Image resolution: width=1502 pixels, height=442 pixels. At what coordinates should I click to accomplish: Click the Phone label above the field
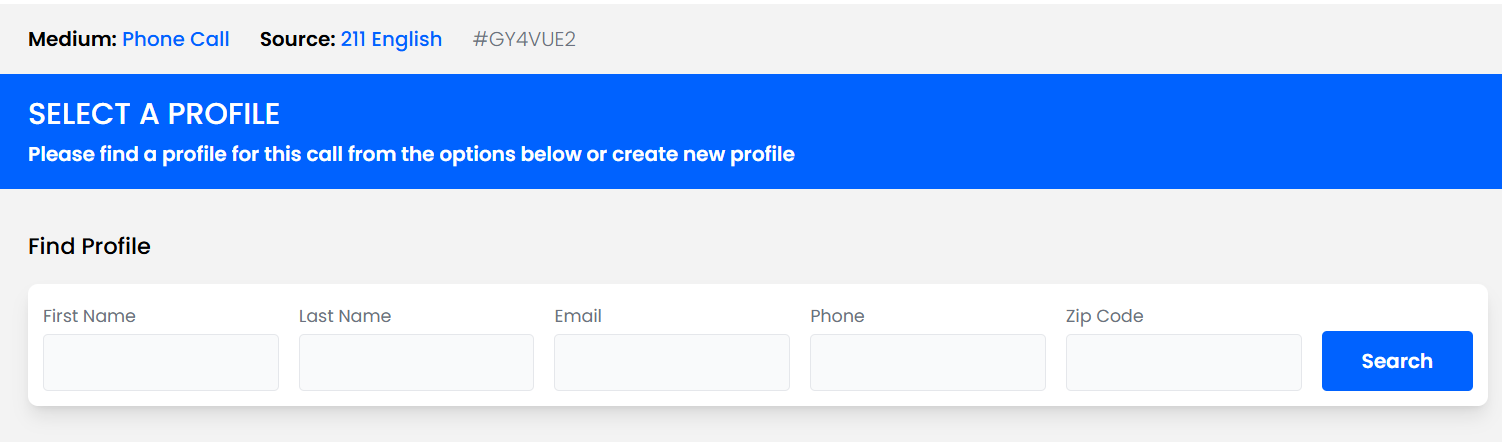tap(837, 316)
